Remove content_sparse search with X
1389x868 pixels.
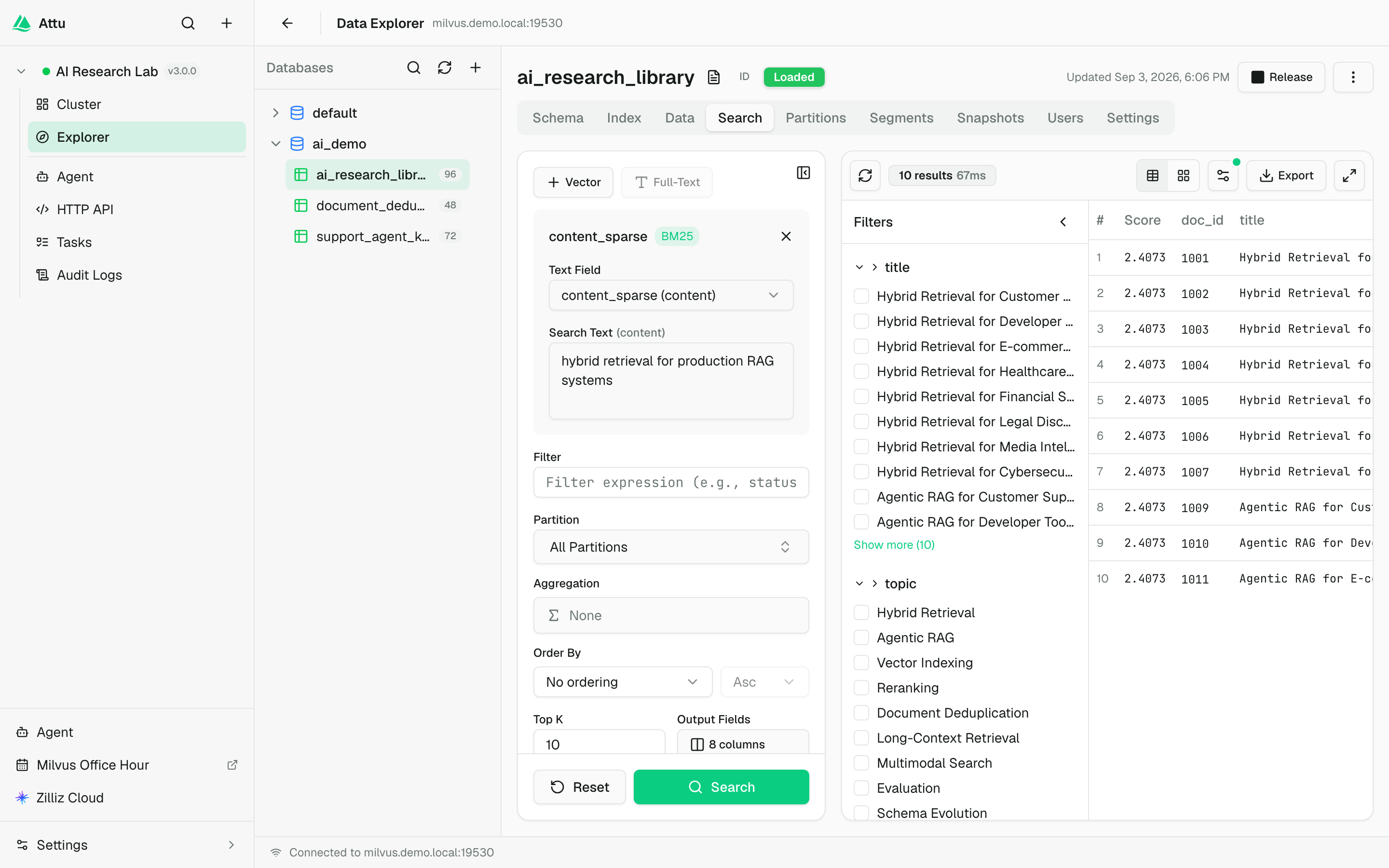tap(786, 236)
